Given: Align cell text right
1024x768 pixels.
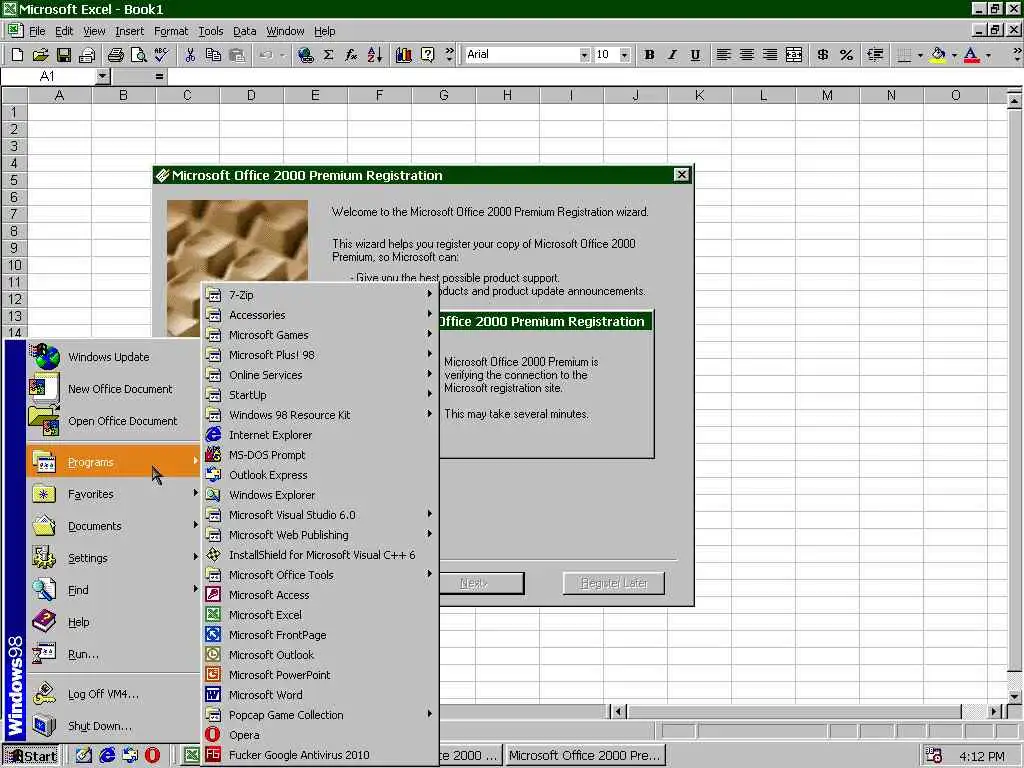Looking at the screenshot, I should 770,55.
